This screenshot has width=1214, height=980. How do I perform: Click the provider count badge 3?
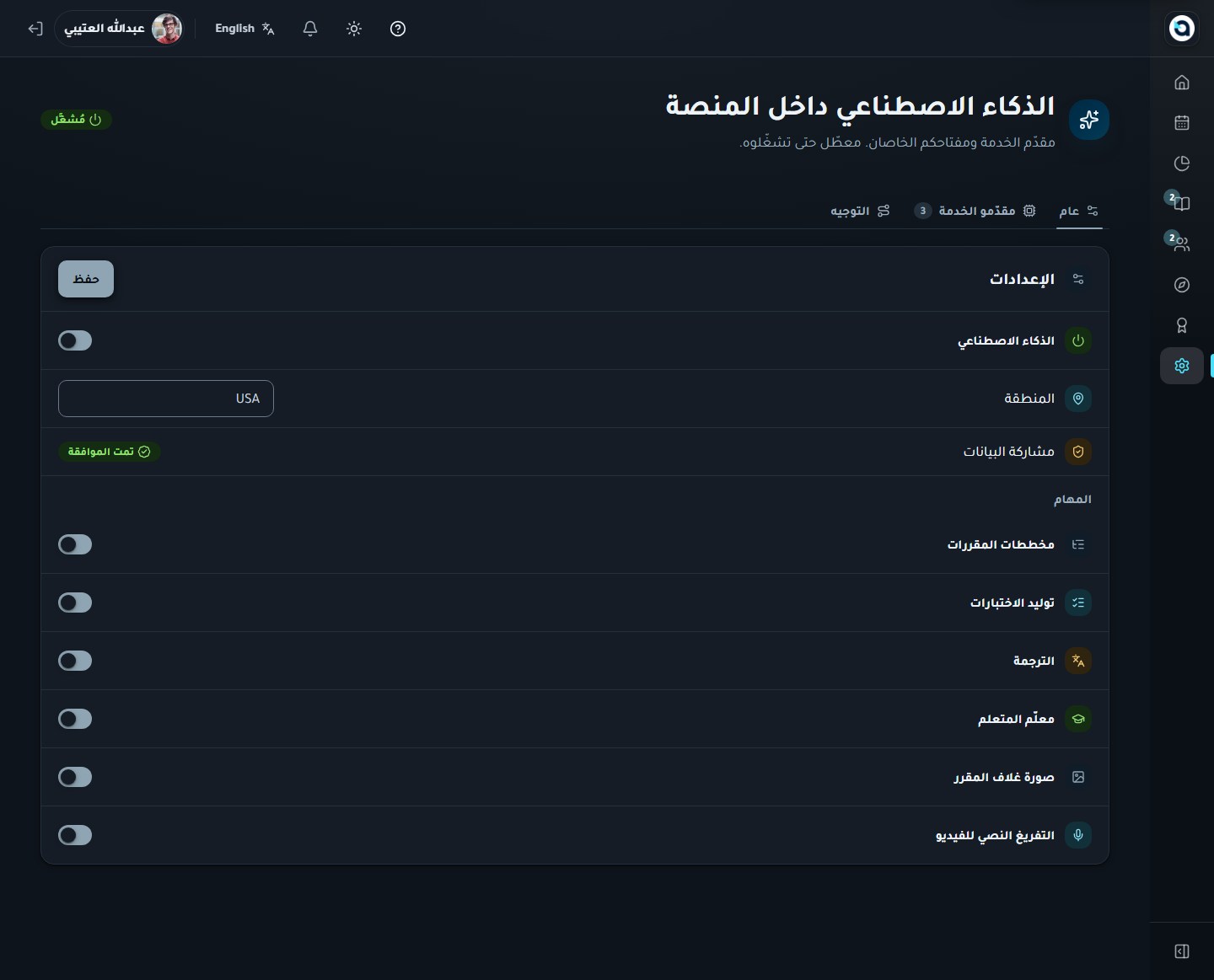pyautogui.click(x=923, y=211)
